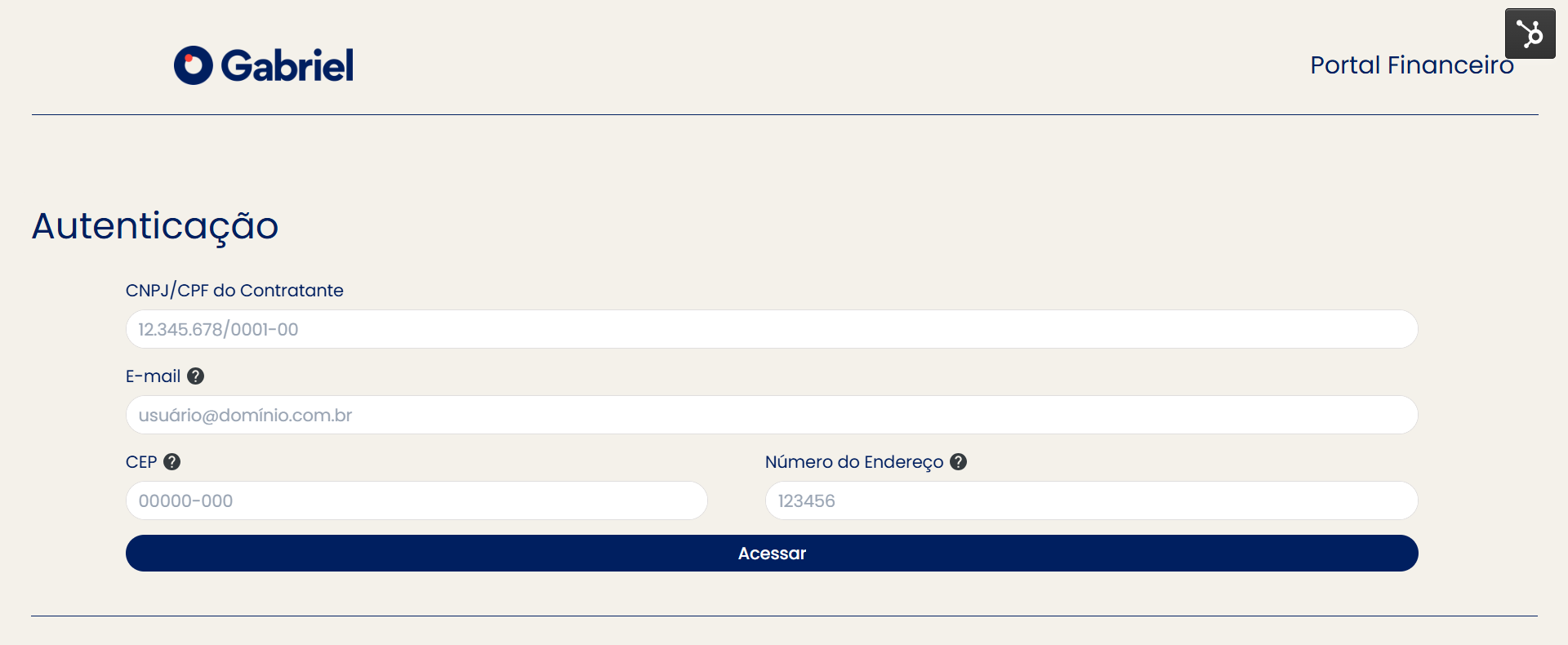Viewport: 1568px width, 645px height.
Task: Focus the CNPJ/CPF do Contratante field
Action: (771, 329)
